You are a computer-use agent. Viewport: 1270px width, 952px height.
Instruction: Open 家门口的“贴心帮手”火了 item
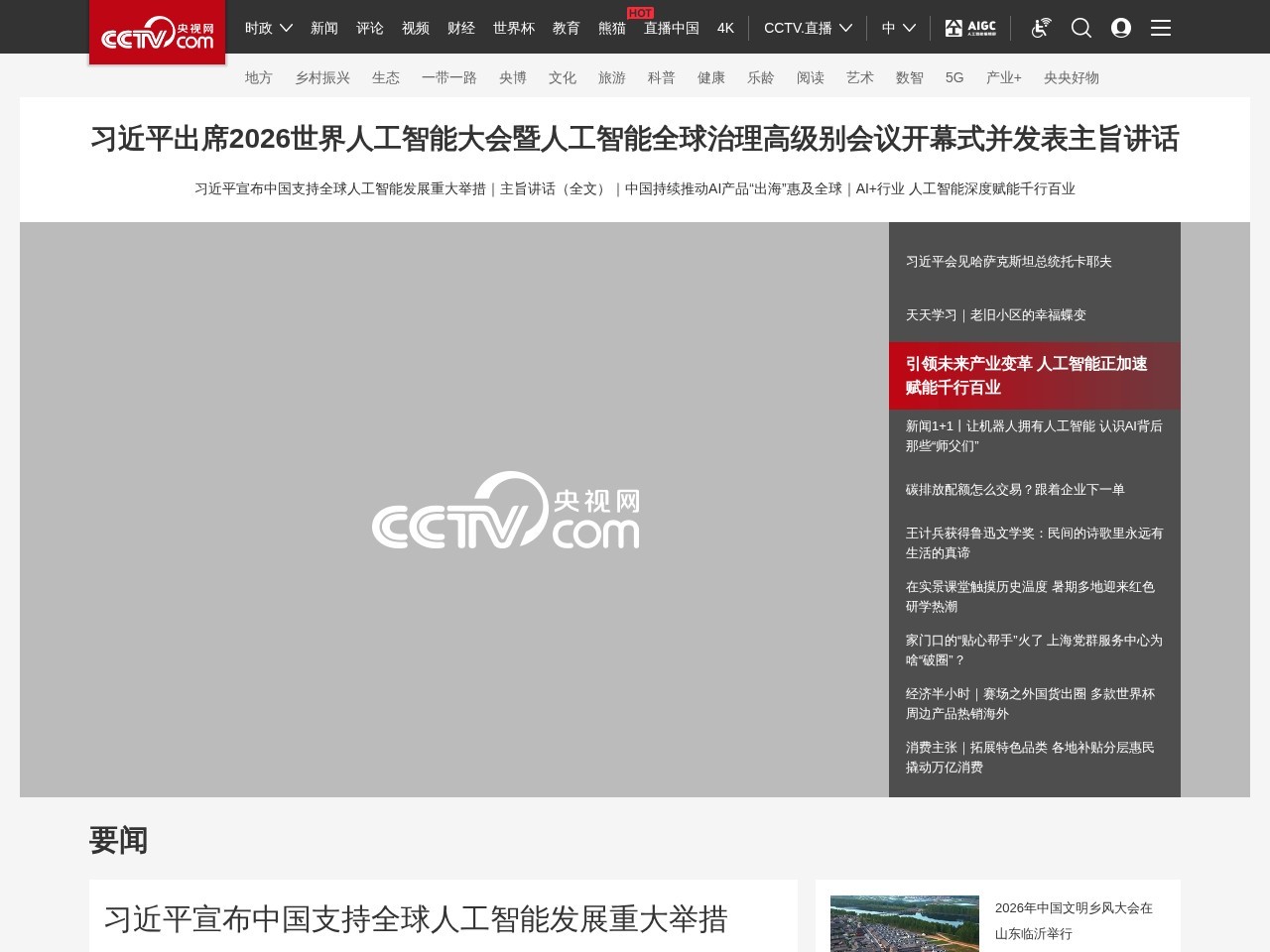click(x=1034, y=651)
